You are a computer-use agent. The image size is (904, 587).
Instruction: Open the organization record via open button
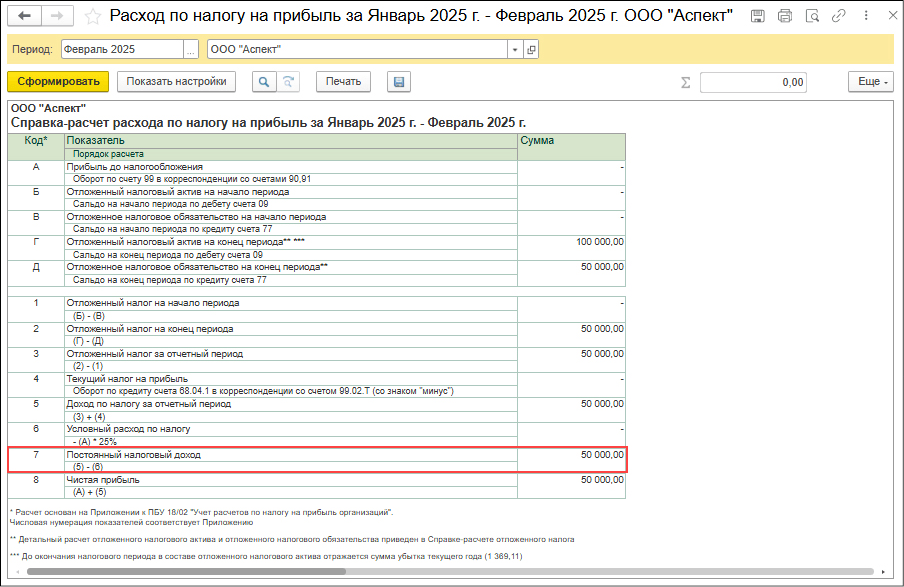(530, 50)
